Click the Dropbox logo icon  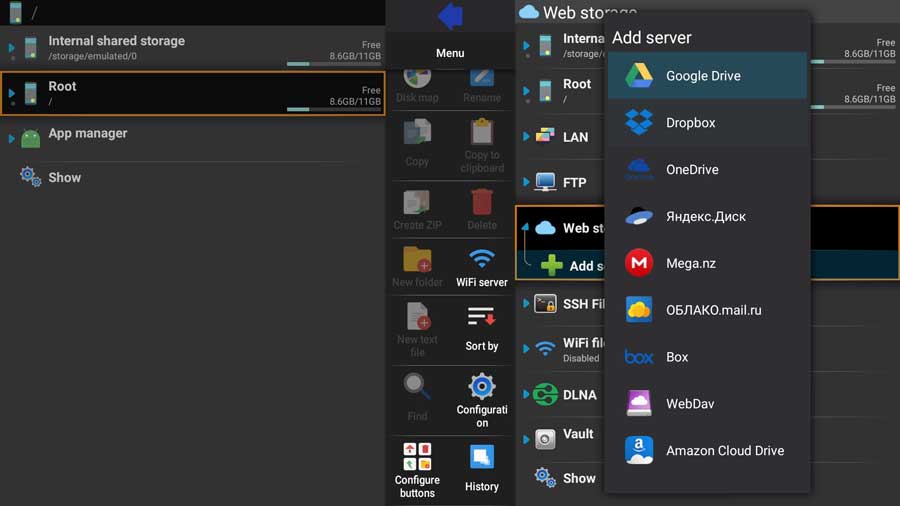tap(638, 122)
